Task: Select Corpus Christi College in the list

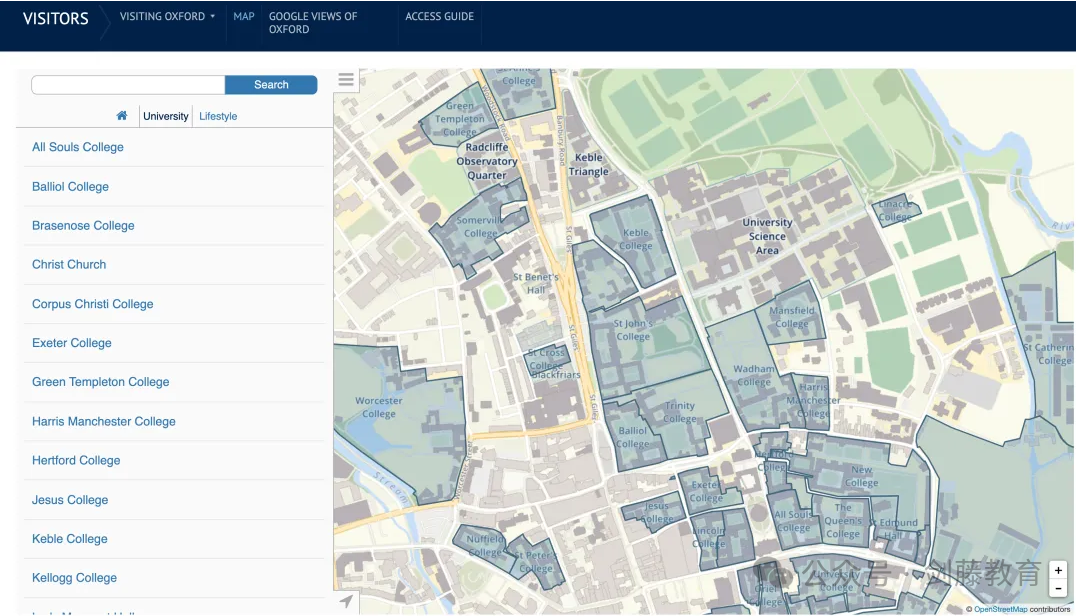Action: tap(93, 304)
